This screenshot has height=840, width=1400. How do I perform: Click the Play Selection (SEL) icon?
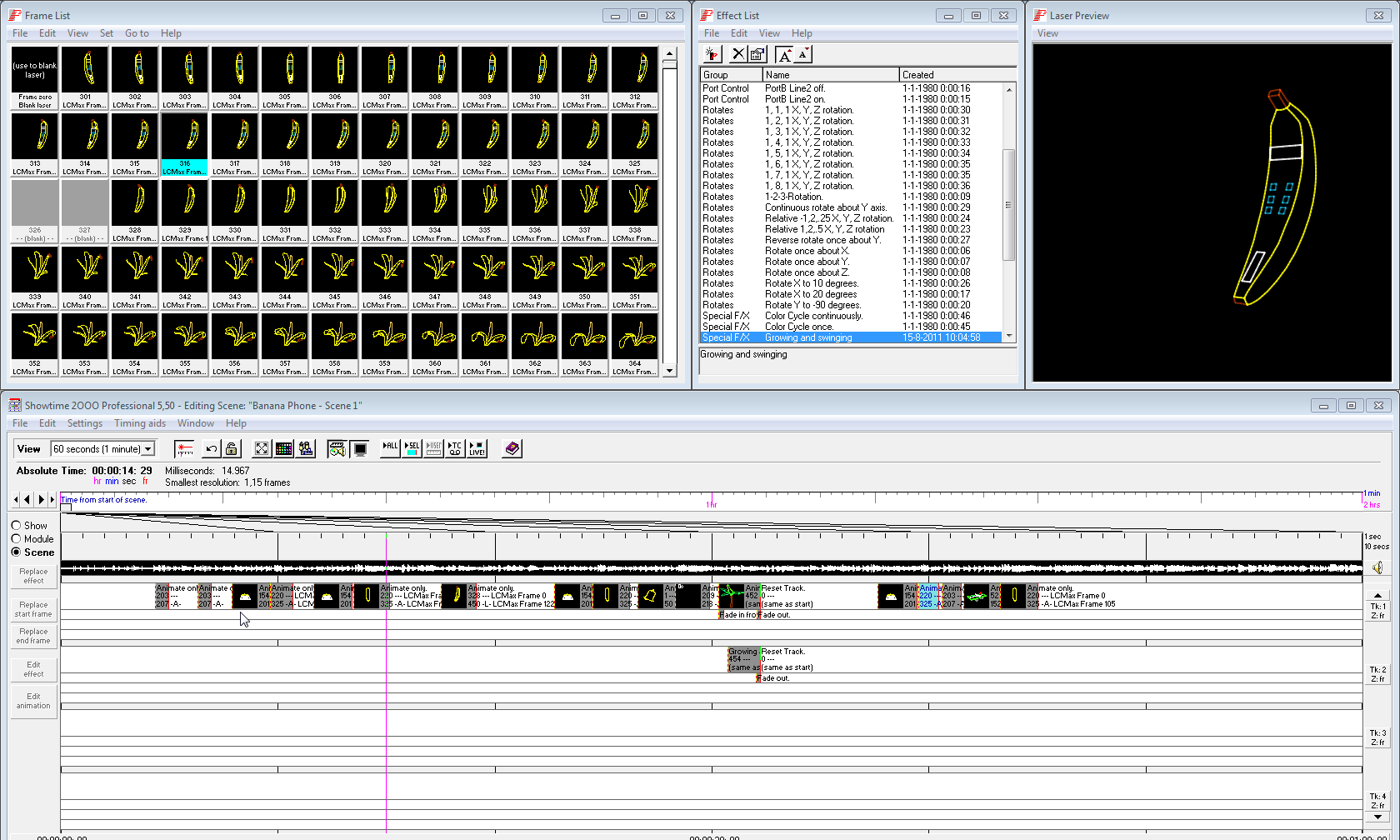412,449
